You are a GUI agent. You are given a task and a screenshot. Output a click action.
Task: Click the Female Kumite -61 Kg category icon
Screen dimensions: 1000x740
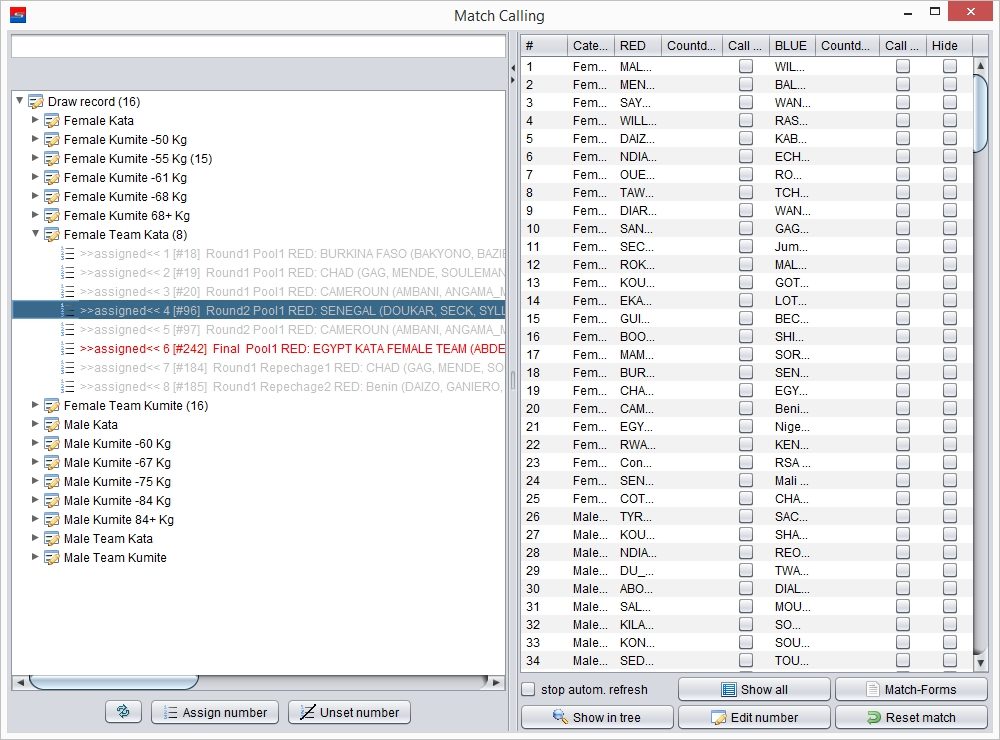coord(52,178)
